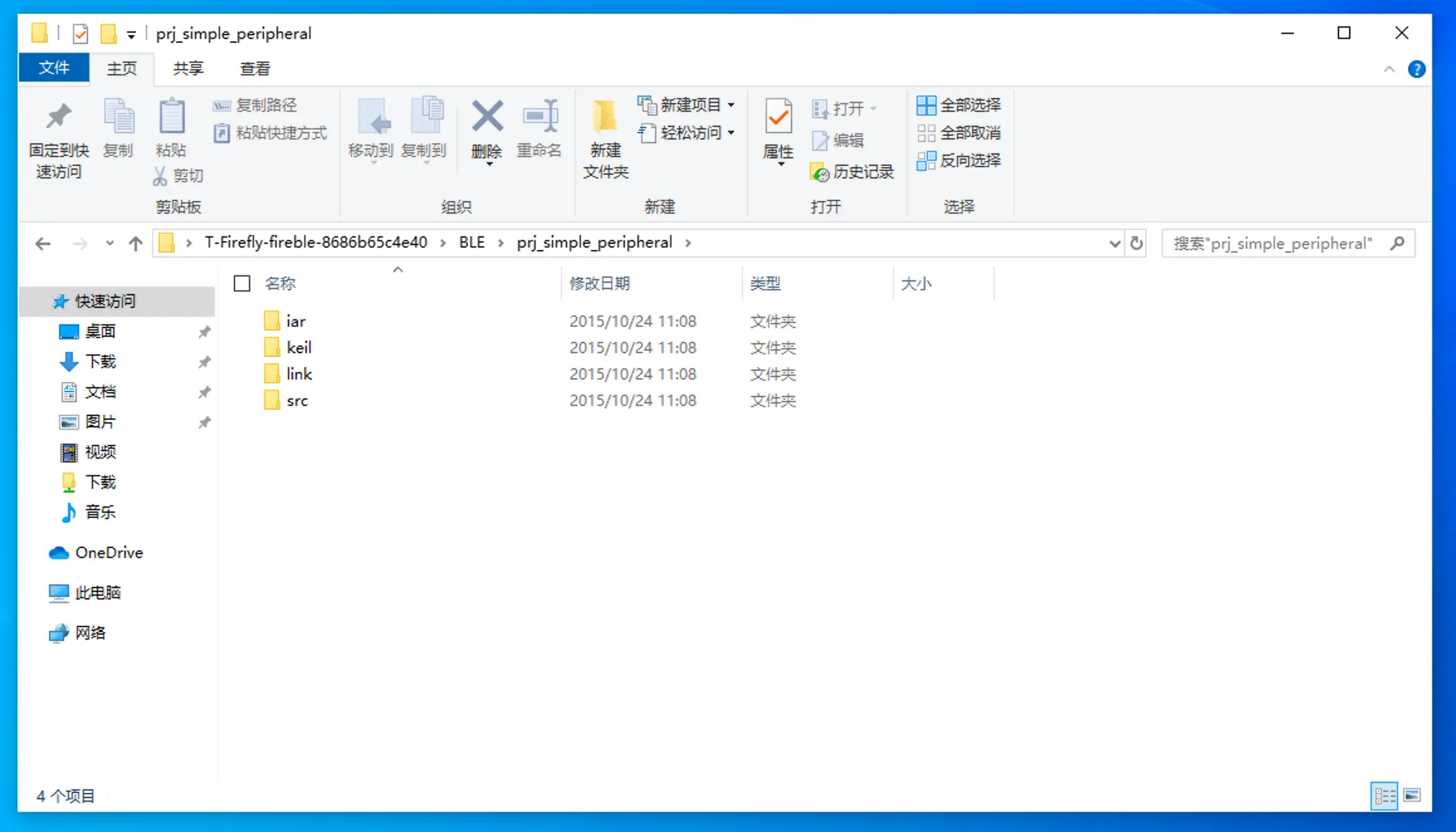Sort by Type column header (类型)

[765, 283]
